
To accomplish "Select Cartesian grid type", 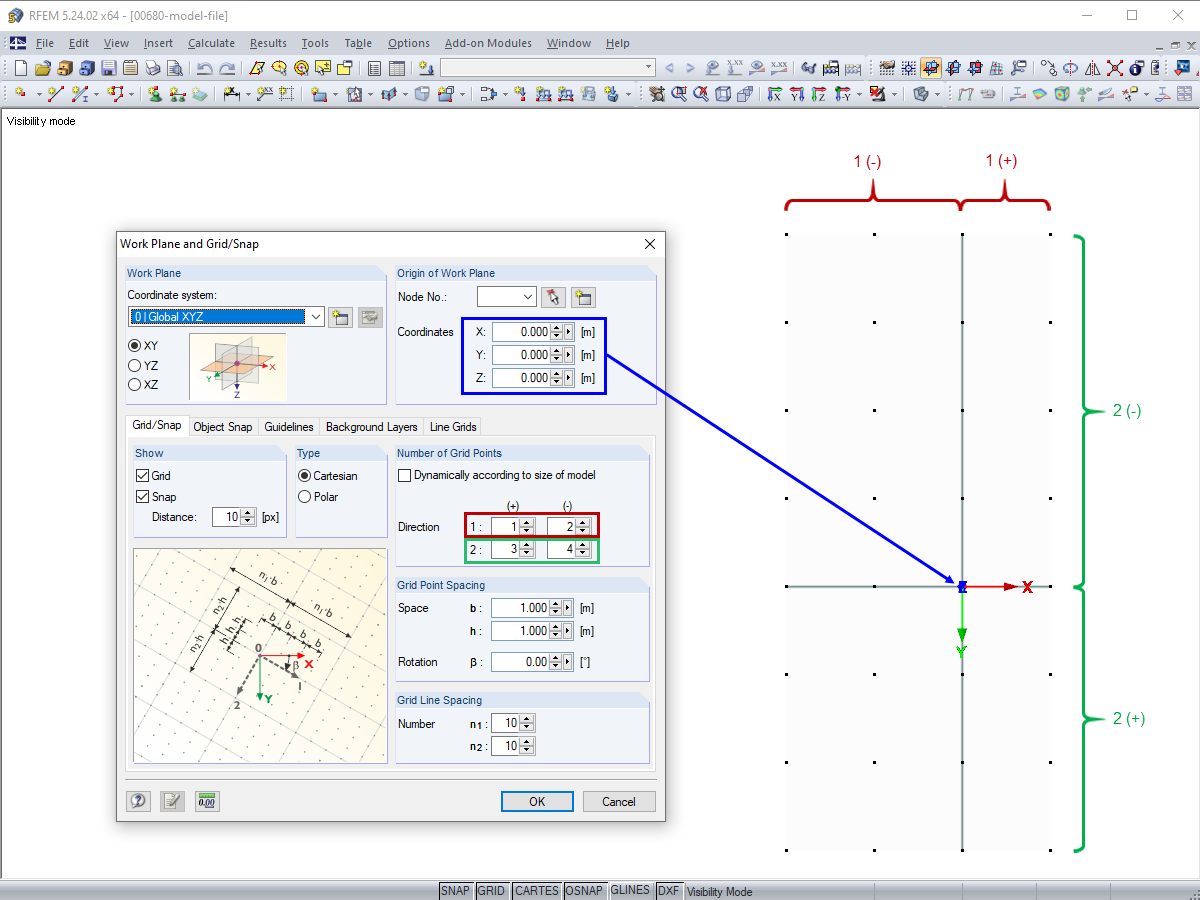I will [x=305, y=476].
